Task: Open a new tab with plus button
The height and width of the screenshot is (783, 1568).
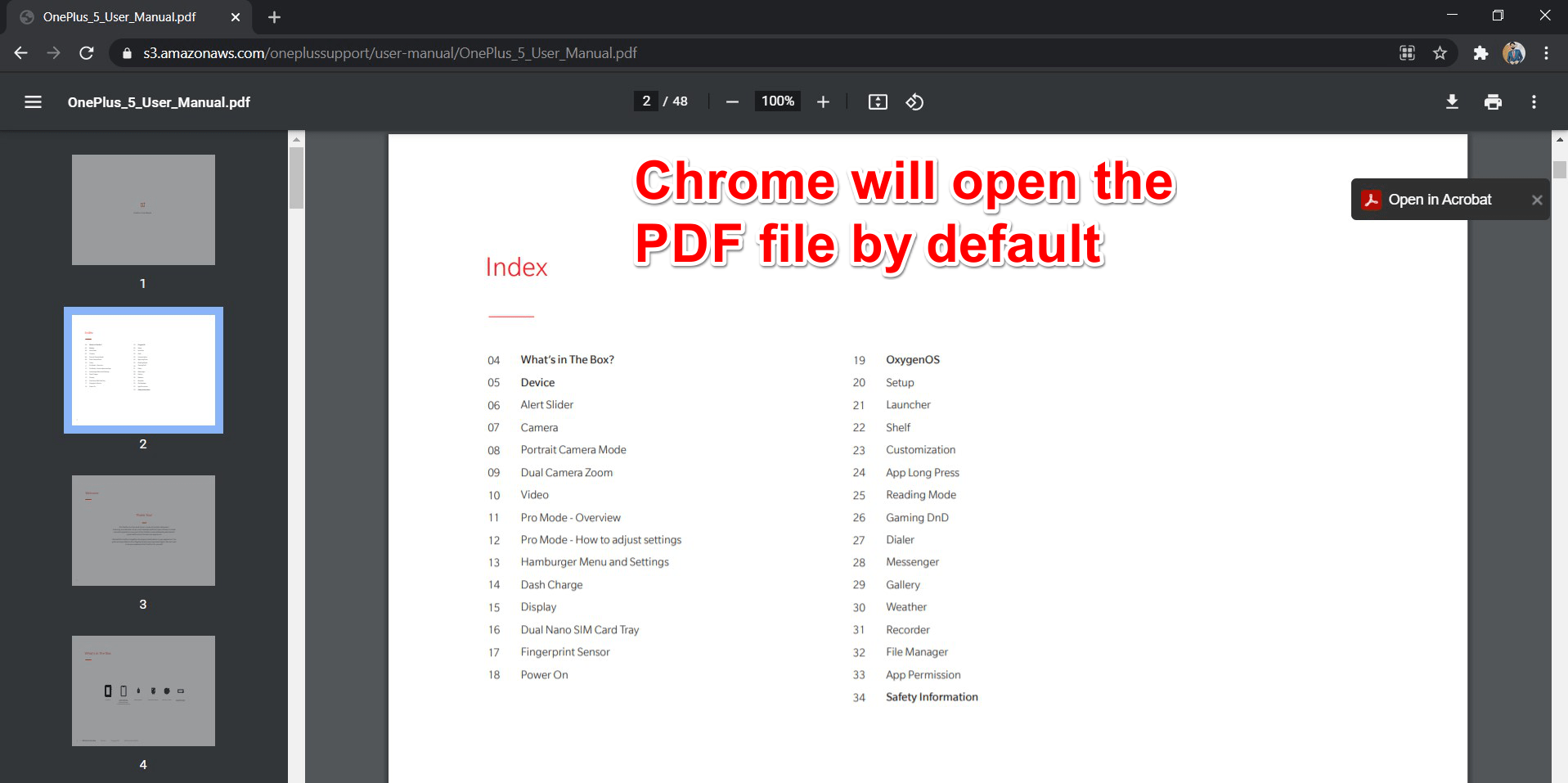Action: coord(274,17)
